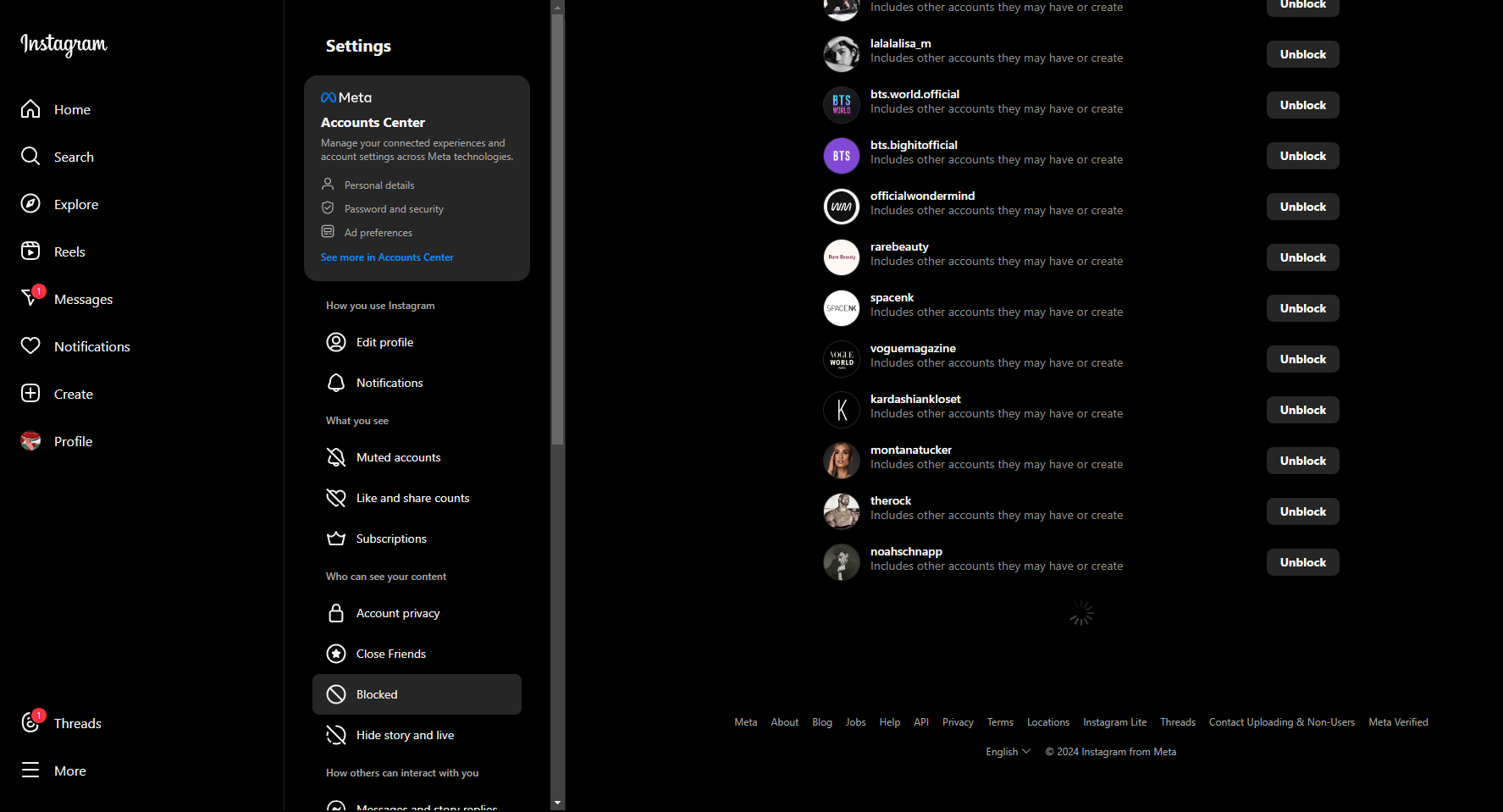This screenshot has width=1503, height=812.
Task: Click the Muted accounts crossed-bell icon
Action: (x=336, y=457)
